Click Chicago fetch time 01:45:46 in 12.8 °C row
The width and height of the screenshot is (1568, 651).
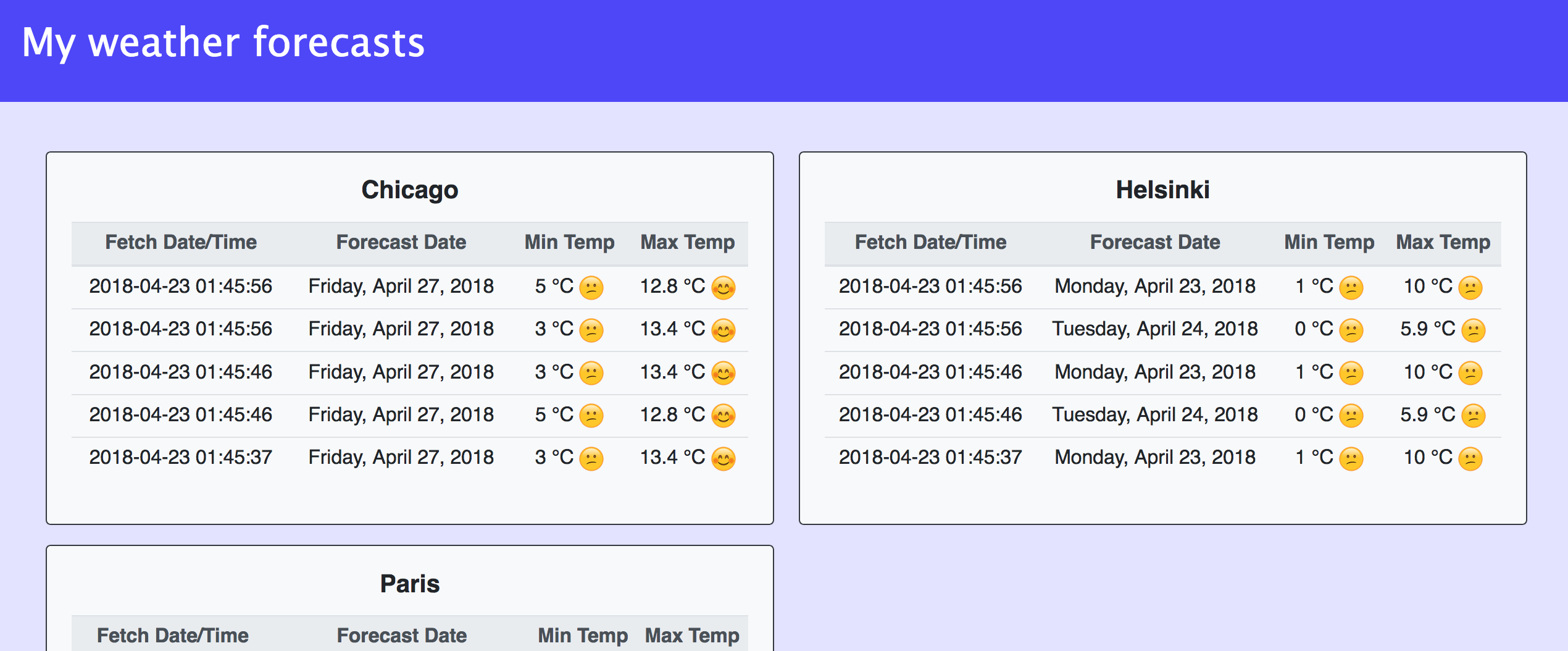181,415
